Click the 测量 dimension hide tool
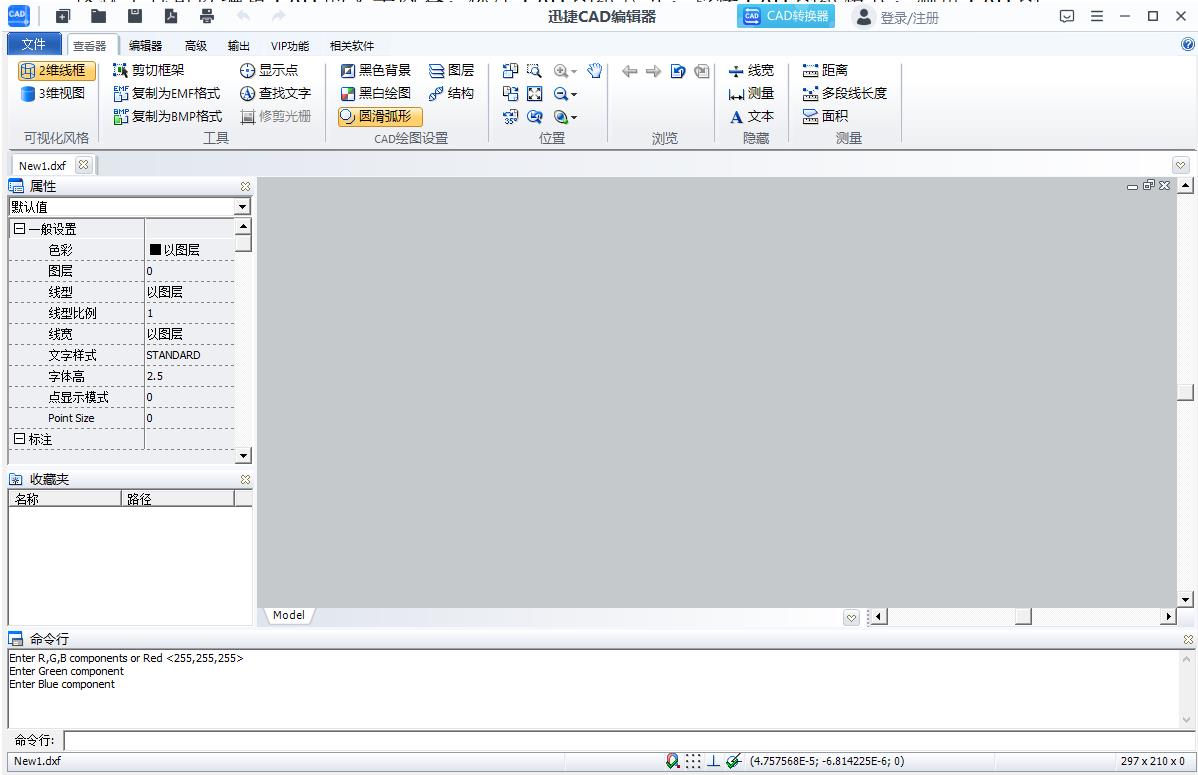The image size is (1198, 775). [751, 94]
